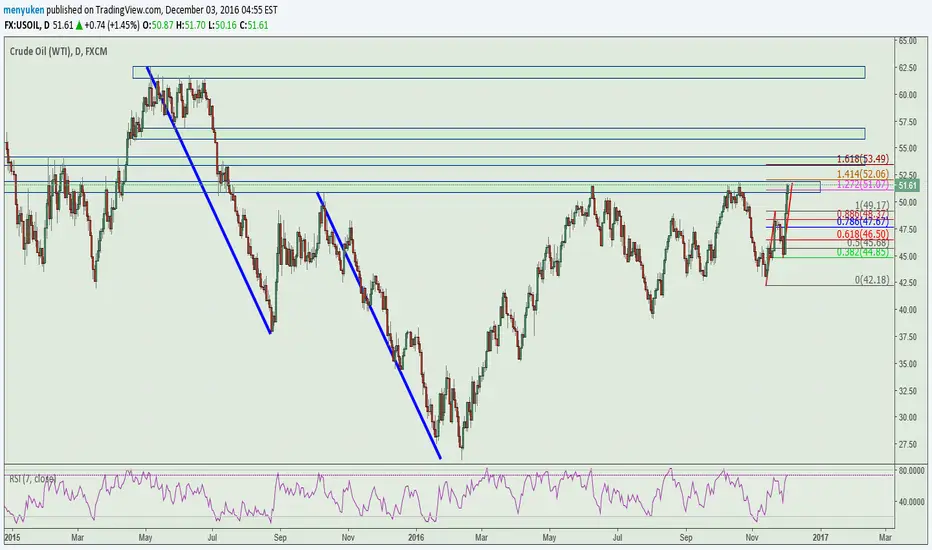Screen dimensions: 932x550
Task: Click the 0.382(44.85) Fibonacci level label
Action: (862, 252)
